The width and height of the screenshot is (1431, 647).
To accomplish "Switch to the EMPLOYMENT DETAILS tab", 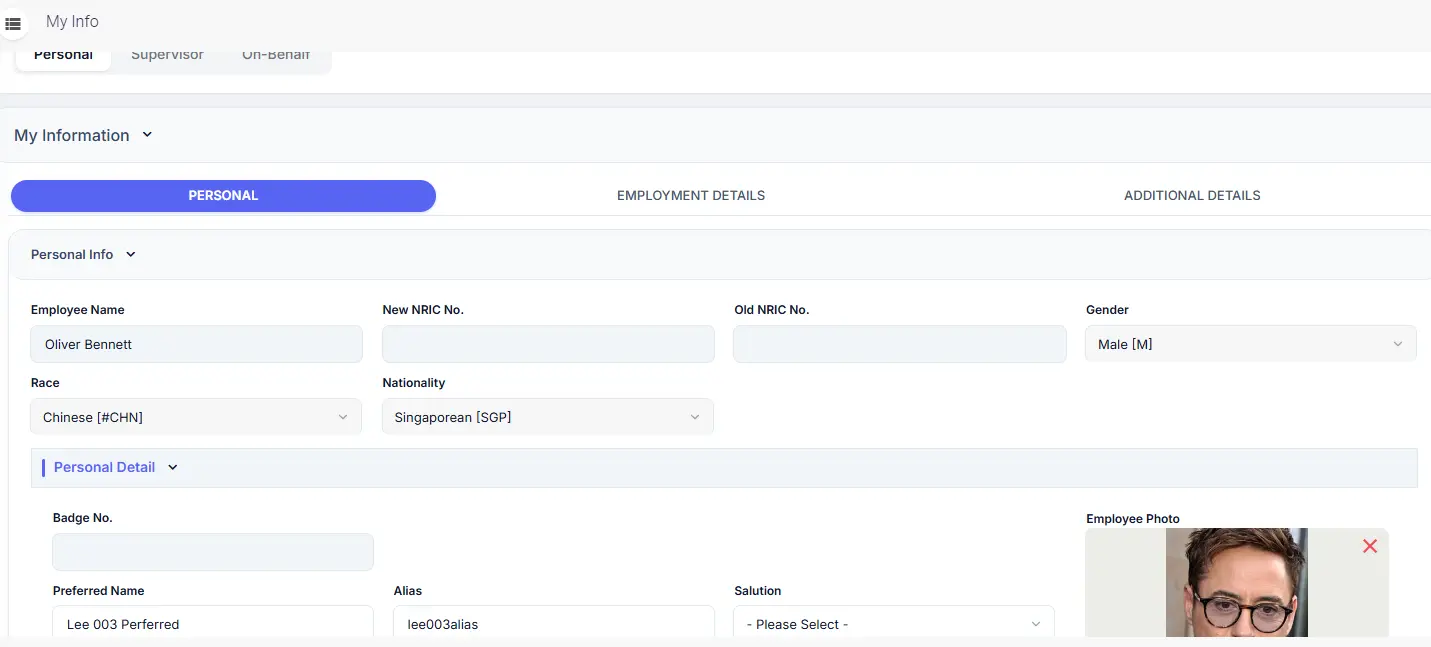I will pyautogui.click(x=691, y=195).
